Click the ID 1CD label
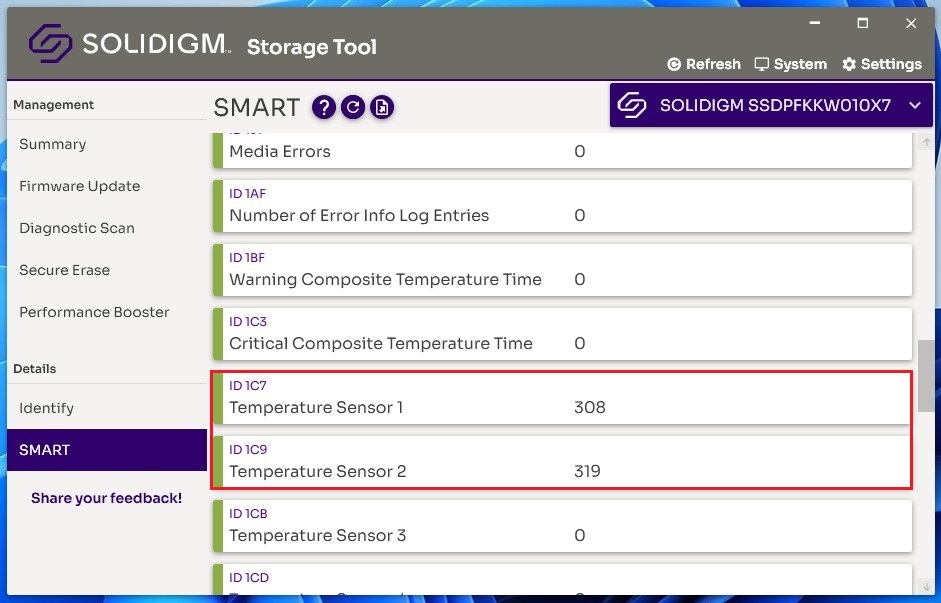 point(249,578)
